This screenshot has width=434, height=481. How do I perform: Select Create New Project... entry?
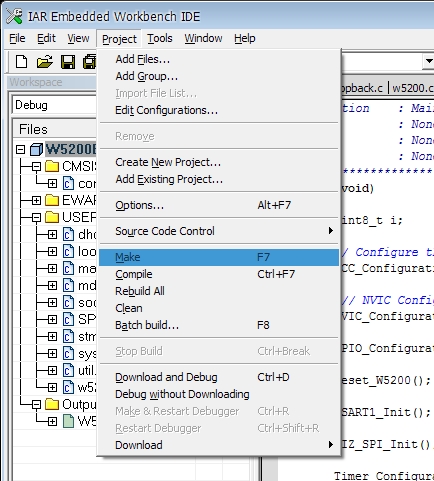pyautogui.click(x=219, y=162)
